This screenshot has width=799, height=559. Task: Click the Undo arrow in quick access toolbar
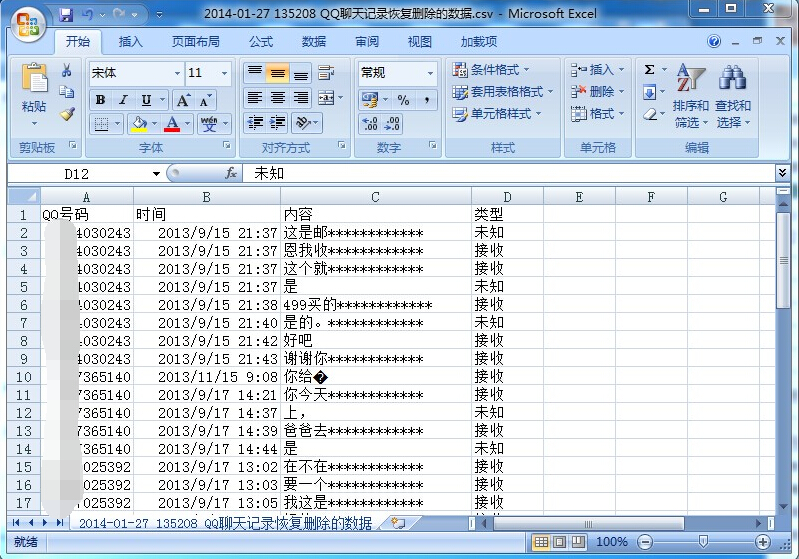(x=87, y=15)
